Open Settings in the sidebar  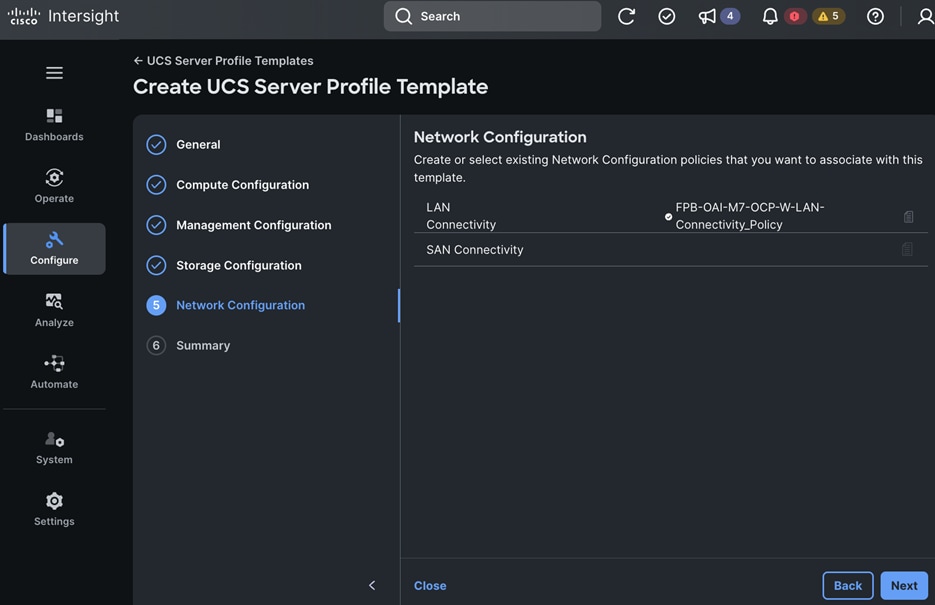tap(54, 509)
